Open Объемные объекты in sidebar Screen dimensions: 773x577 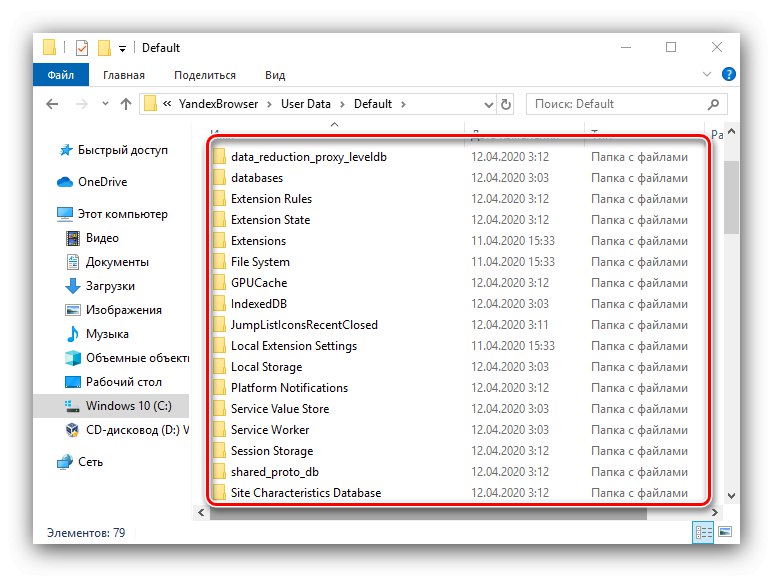click(127, 358)
